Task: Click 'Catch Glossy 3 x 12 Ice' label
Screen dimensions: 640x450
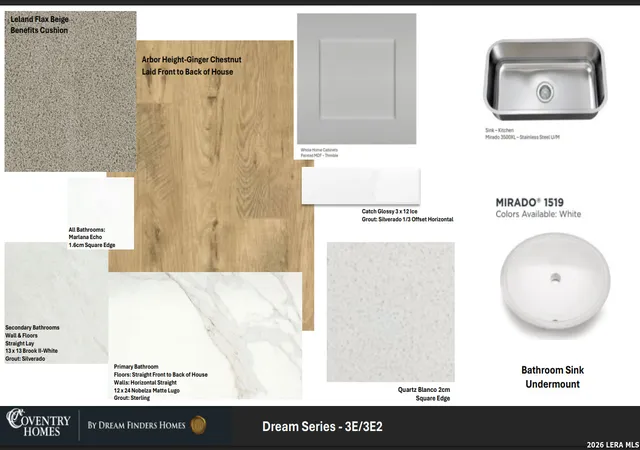Action: pyautogui.click(x=389, y=212)
